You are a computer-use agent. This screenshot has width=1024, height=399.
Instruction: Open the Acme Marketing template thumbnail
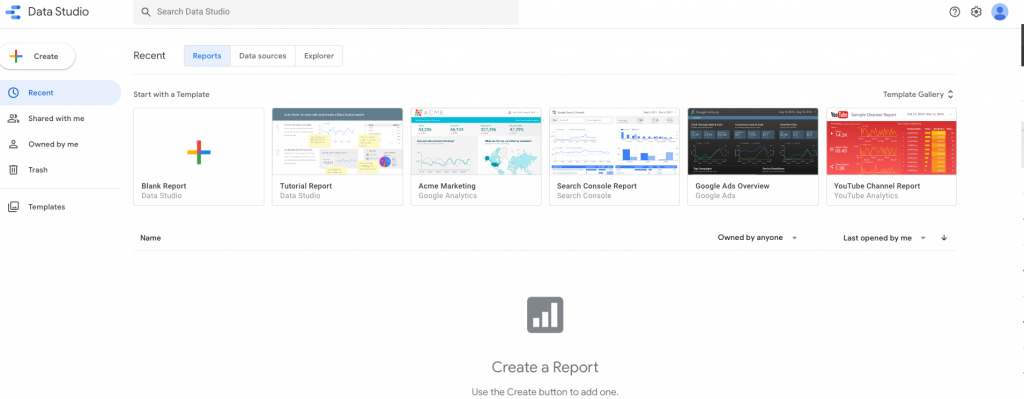476,142
